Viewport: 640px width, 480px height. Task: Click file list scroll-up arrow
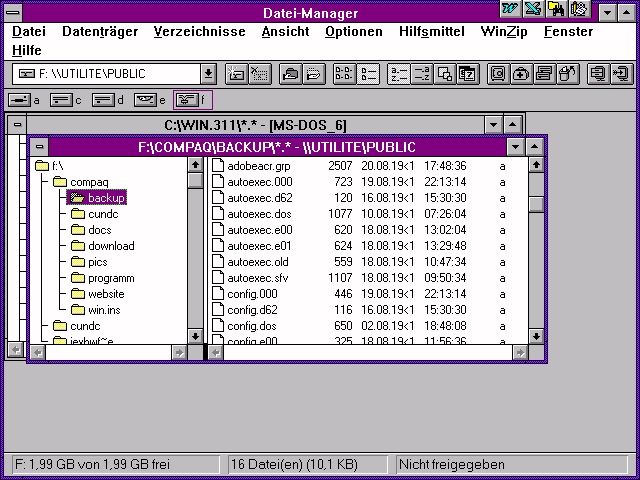(536, 165)
